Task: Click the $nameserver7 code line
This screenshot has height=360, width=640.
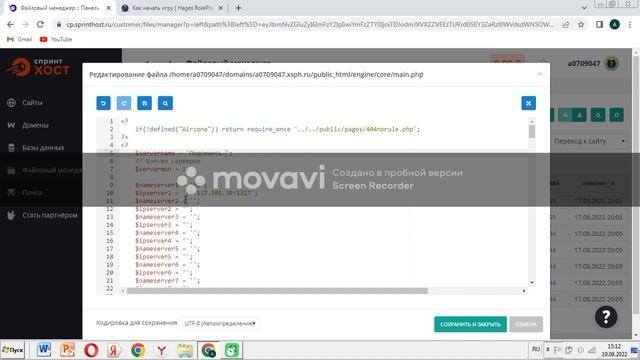Action: point(167,280)
